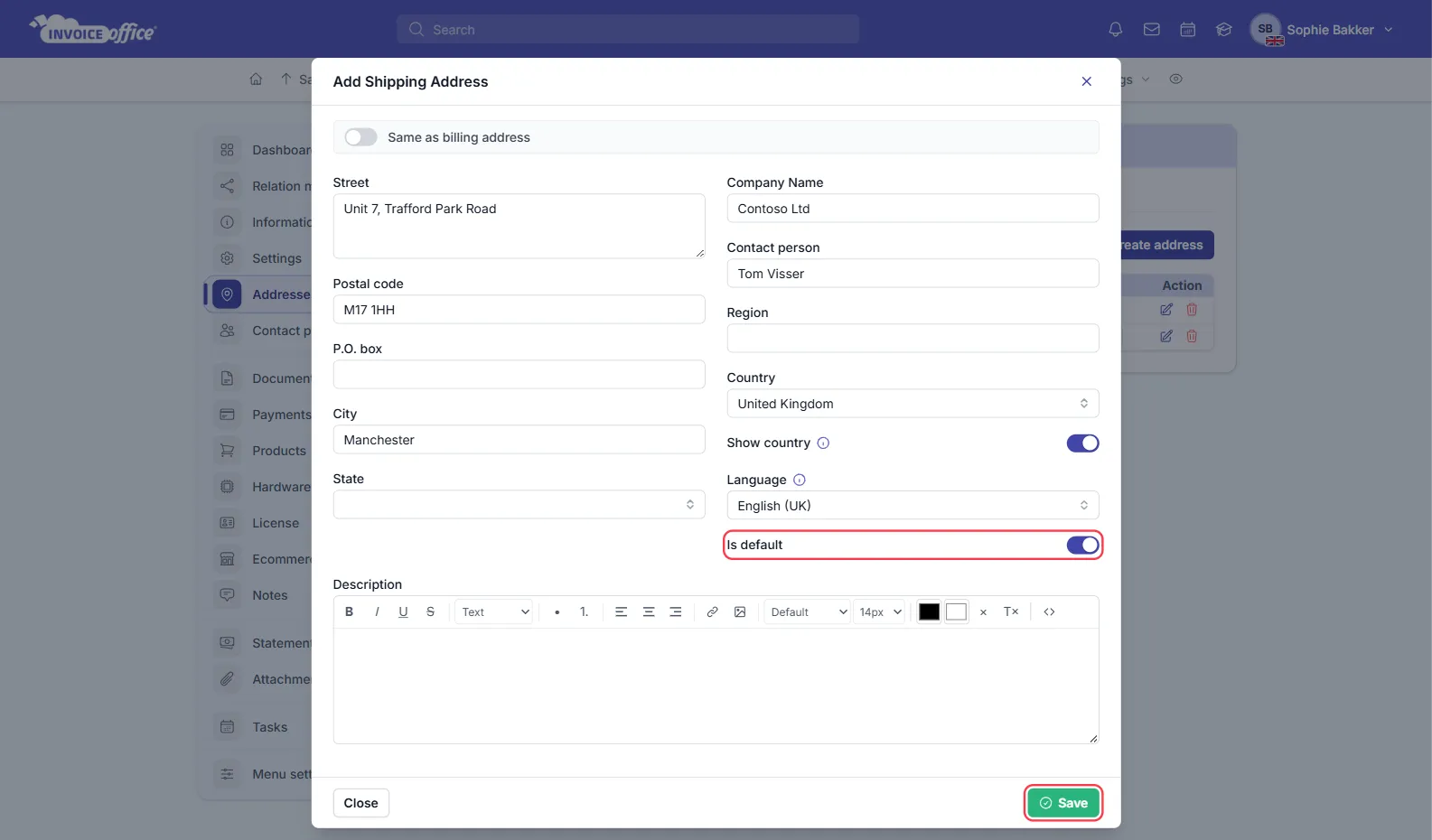Open the graduation cap help icon
Viewport: 1432px width, 840px height.
[1224, 30]
